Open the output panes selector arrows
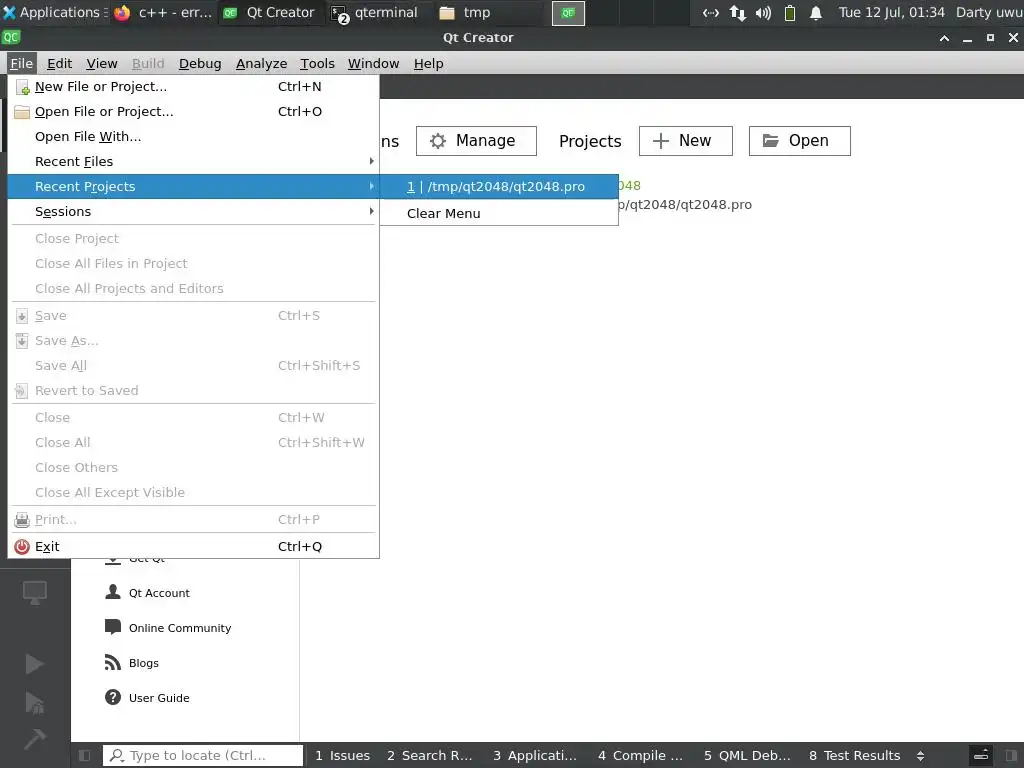Screen dimensions: 1024x768 coord(920,756)
